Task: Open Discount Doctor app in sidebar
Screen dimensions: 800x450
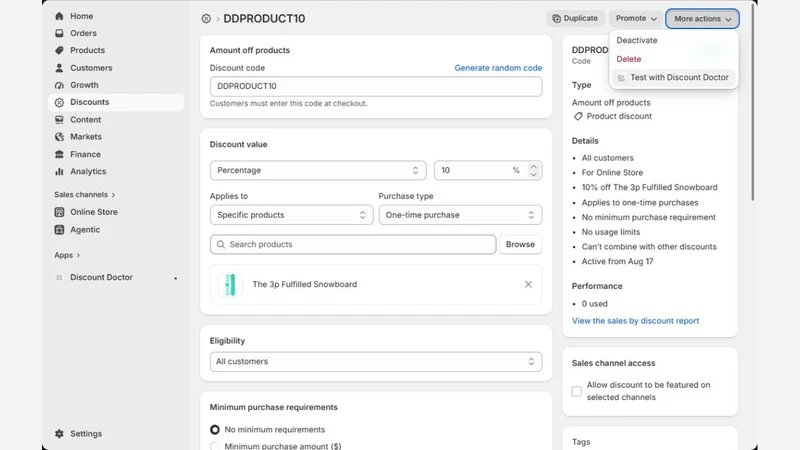Action: (116, 278)
